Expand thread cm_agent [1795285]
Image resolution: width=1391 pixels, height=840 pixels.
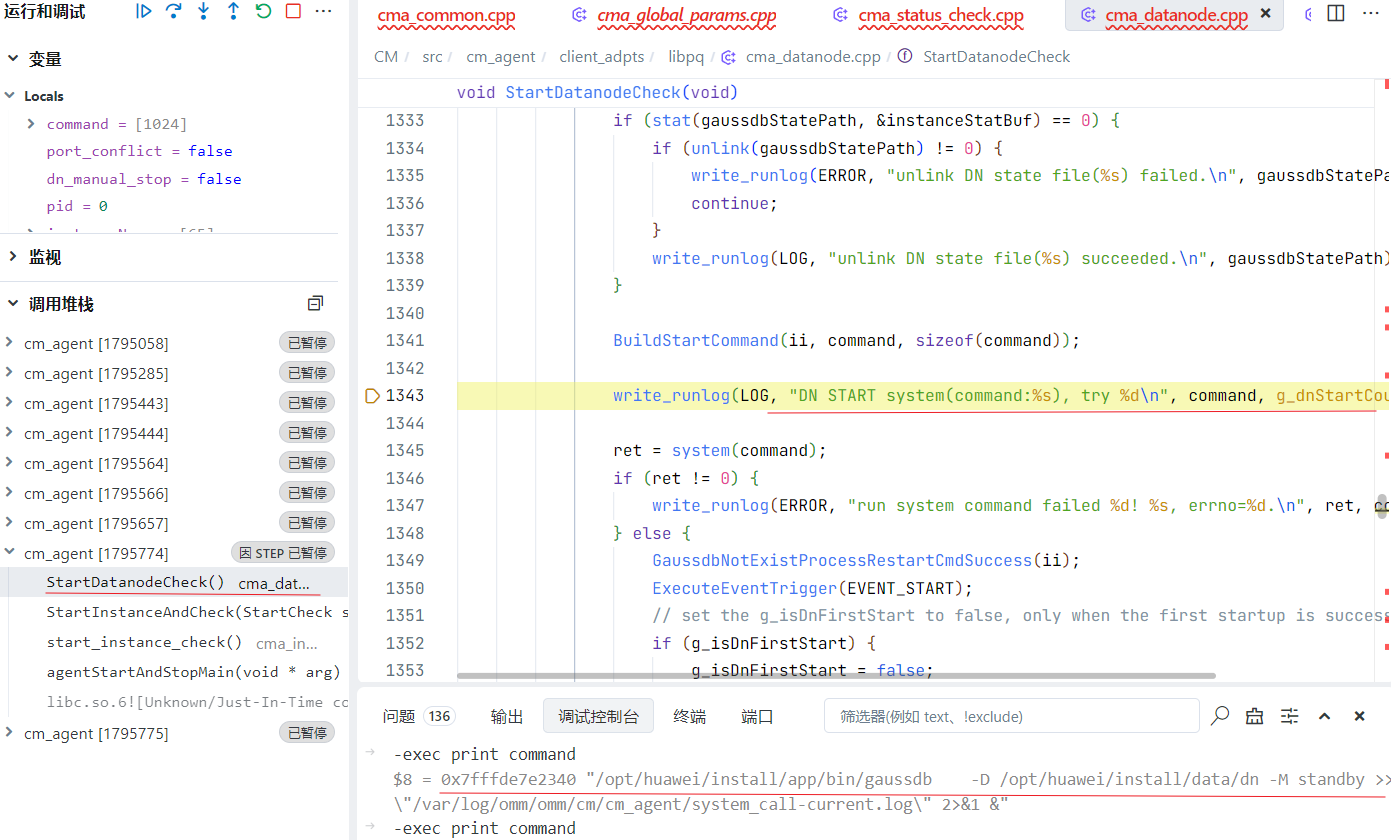pyautogui.click(x=9, y=373)
